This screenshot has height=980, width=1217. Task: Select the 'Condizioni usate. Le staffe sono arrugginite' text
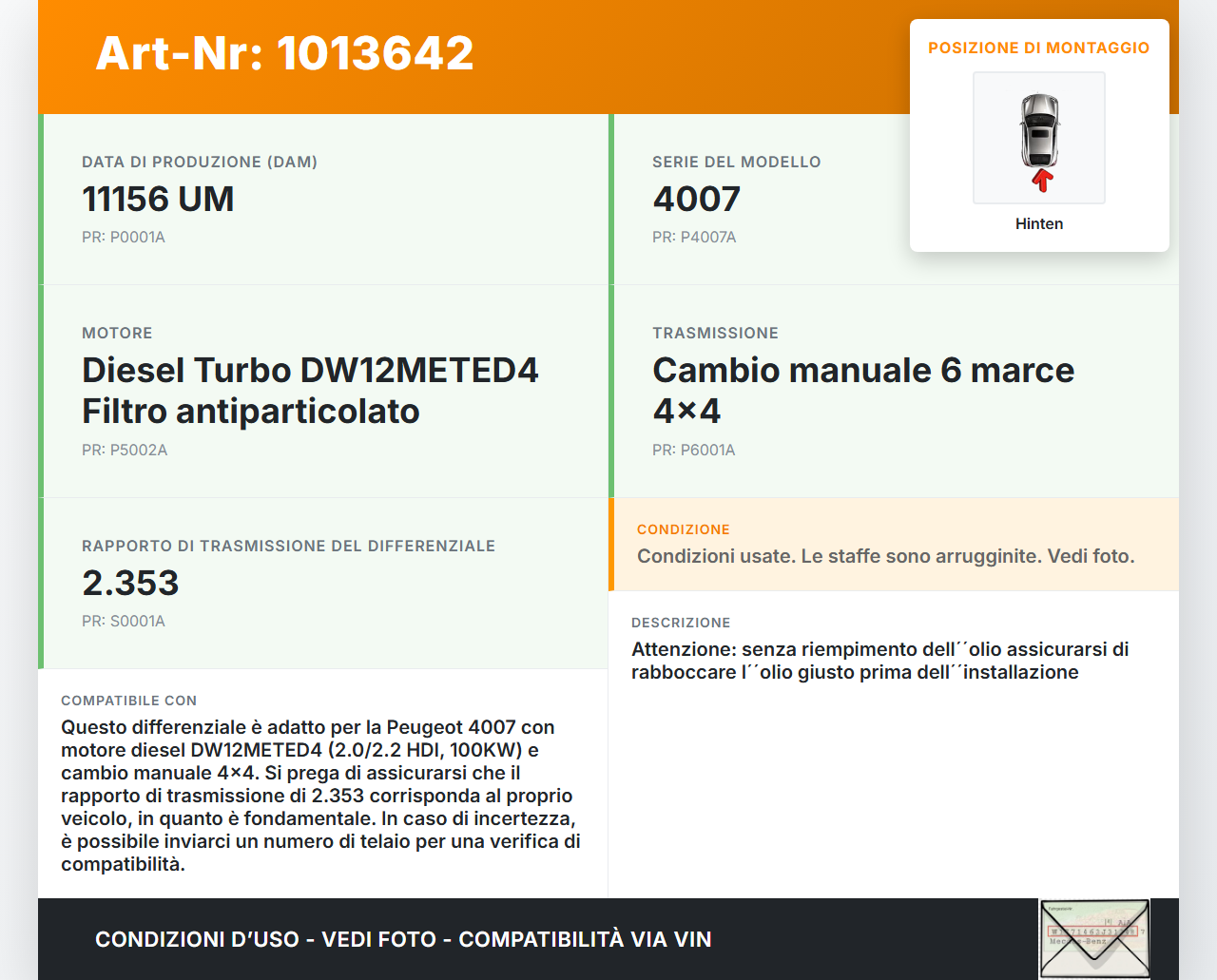pos(886,556)
